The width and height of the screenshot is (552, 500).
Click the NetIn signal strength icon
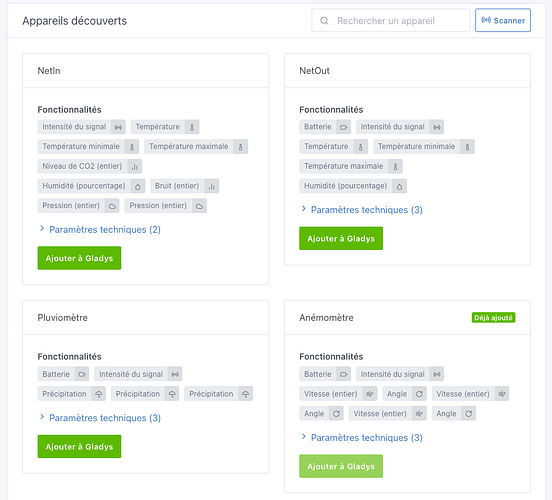click(x=118, y=127)
